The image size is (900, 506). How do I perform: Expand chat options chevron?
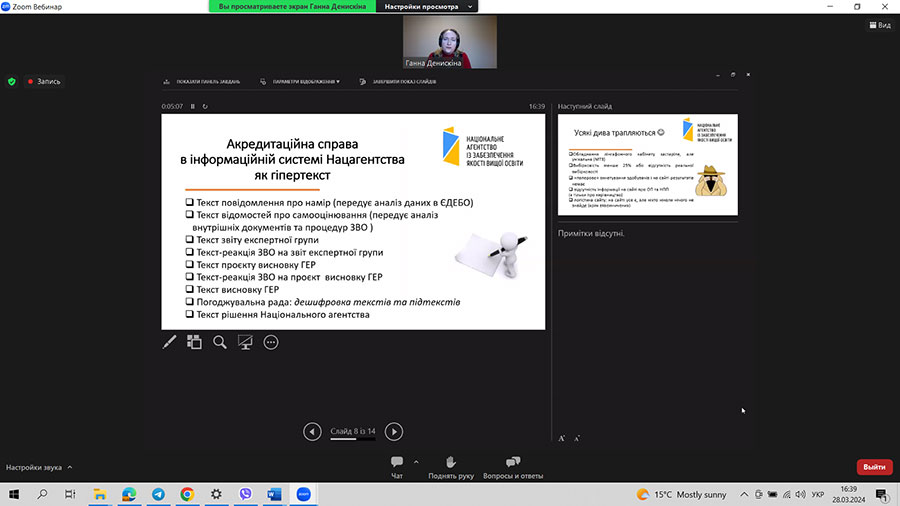(x=416, y=462)
